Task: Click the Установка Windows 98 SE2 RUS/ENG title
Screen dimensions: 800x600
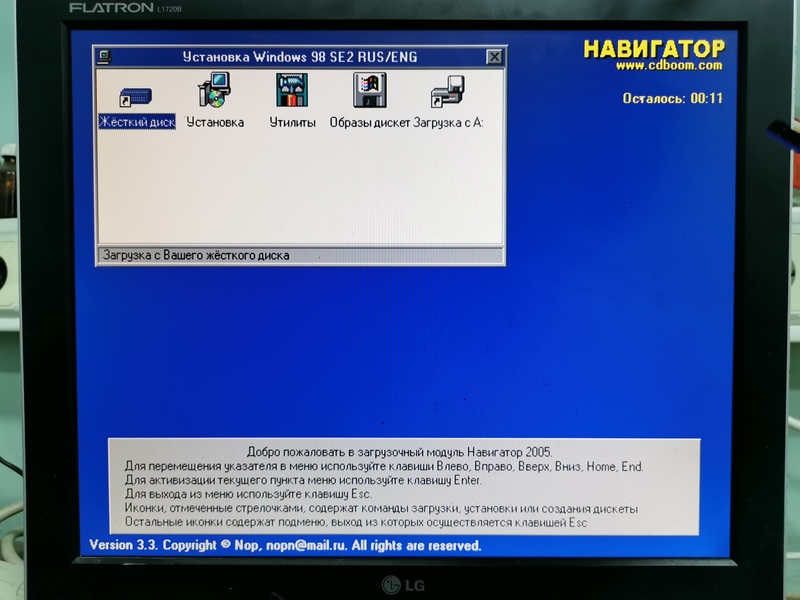Action: (300, 57)
